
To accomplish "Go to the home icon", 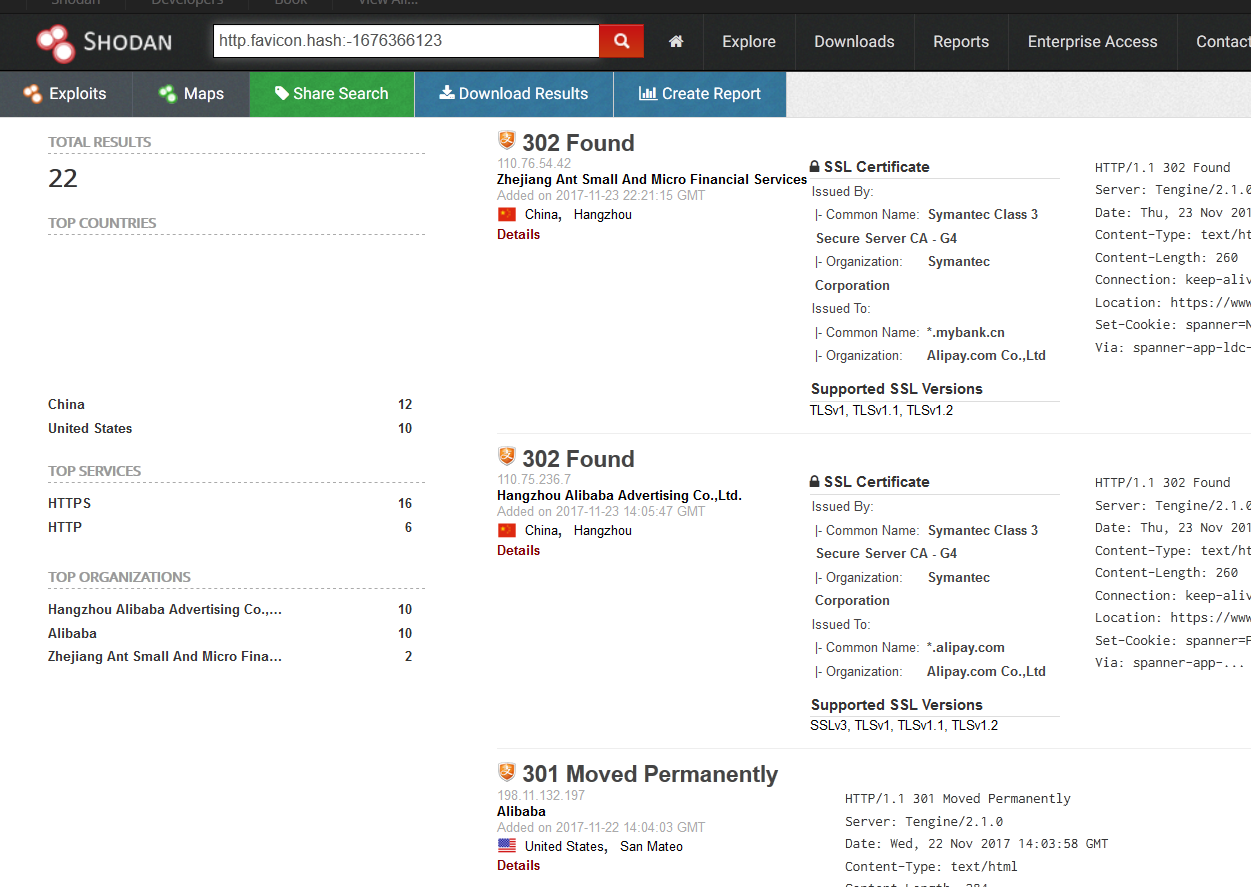I will (676, 42).
